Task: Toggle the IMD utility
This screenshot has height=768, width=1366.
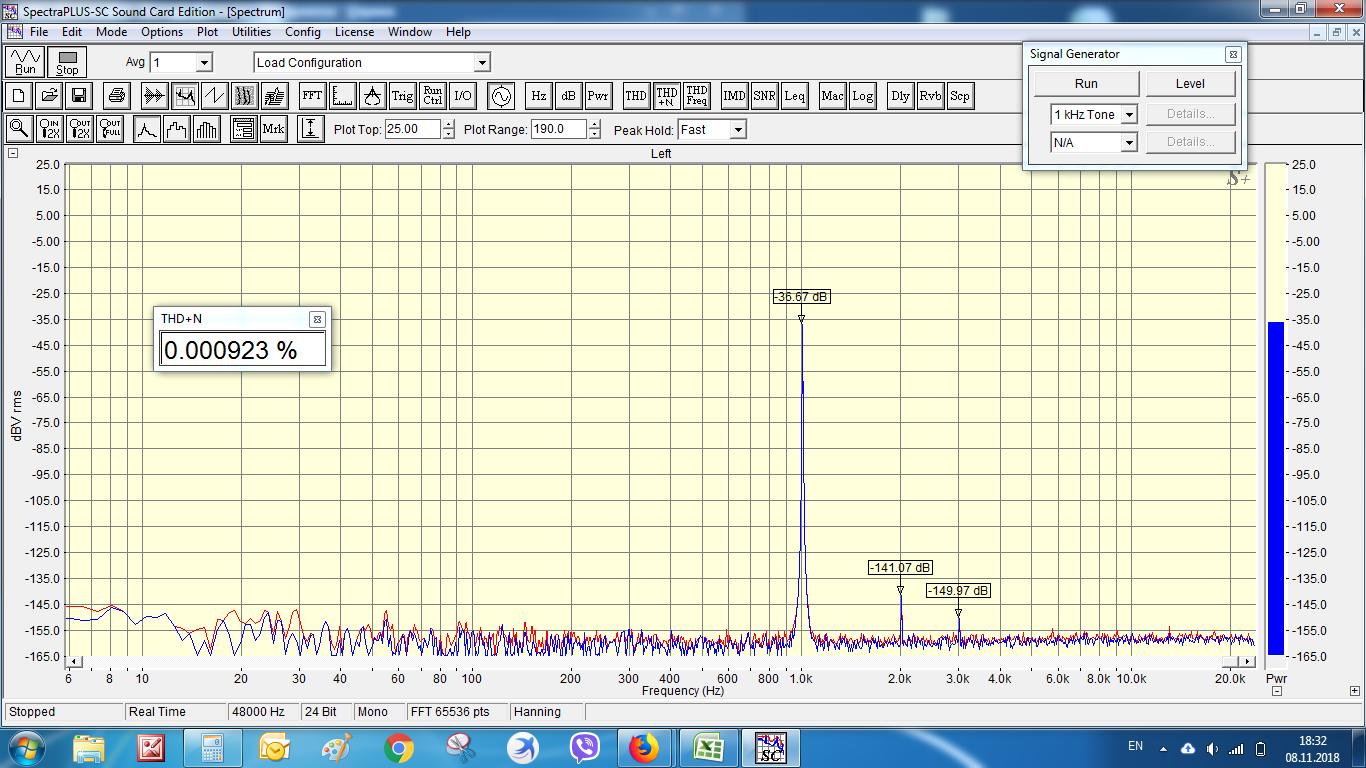Action: (734, 96)
